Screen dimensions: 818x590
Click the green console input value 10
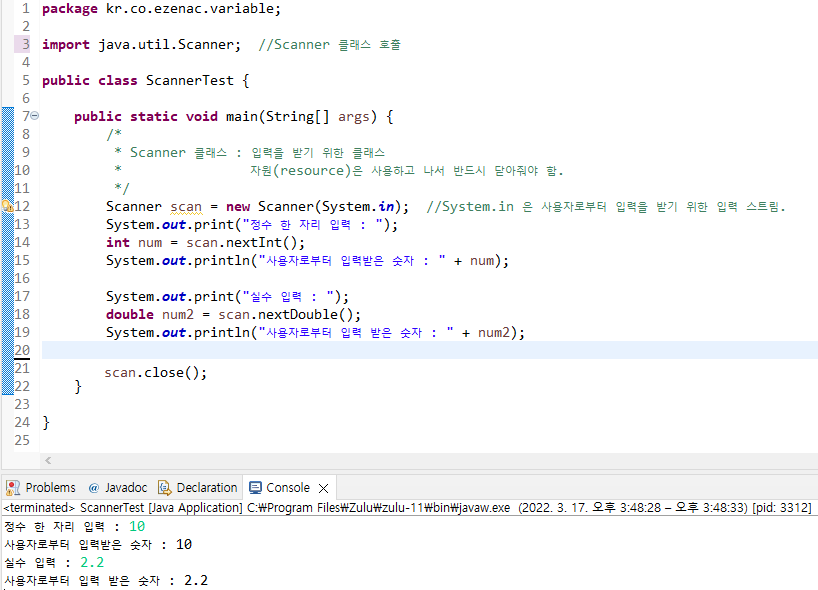(x=137, y=526)
